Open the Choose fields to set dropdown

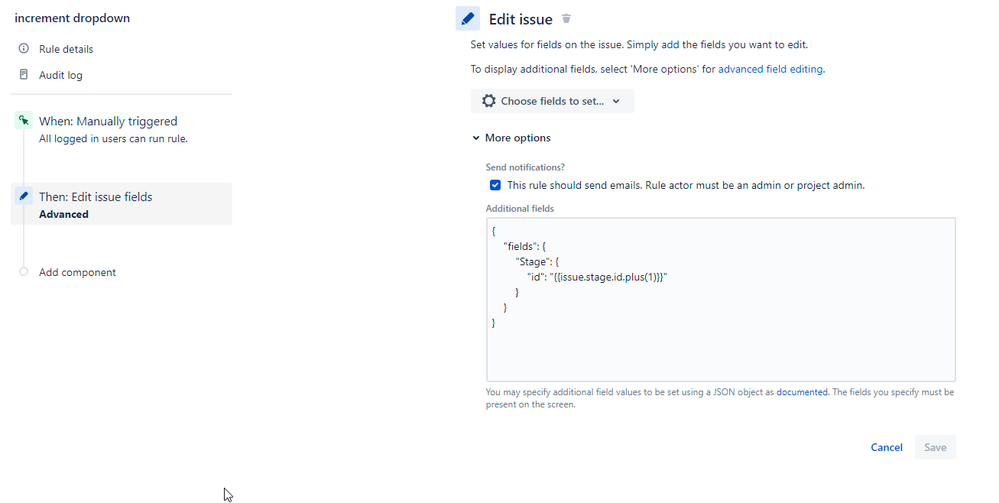(552, 101)
